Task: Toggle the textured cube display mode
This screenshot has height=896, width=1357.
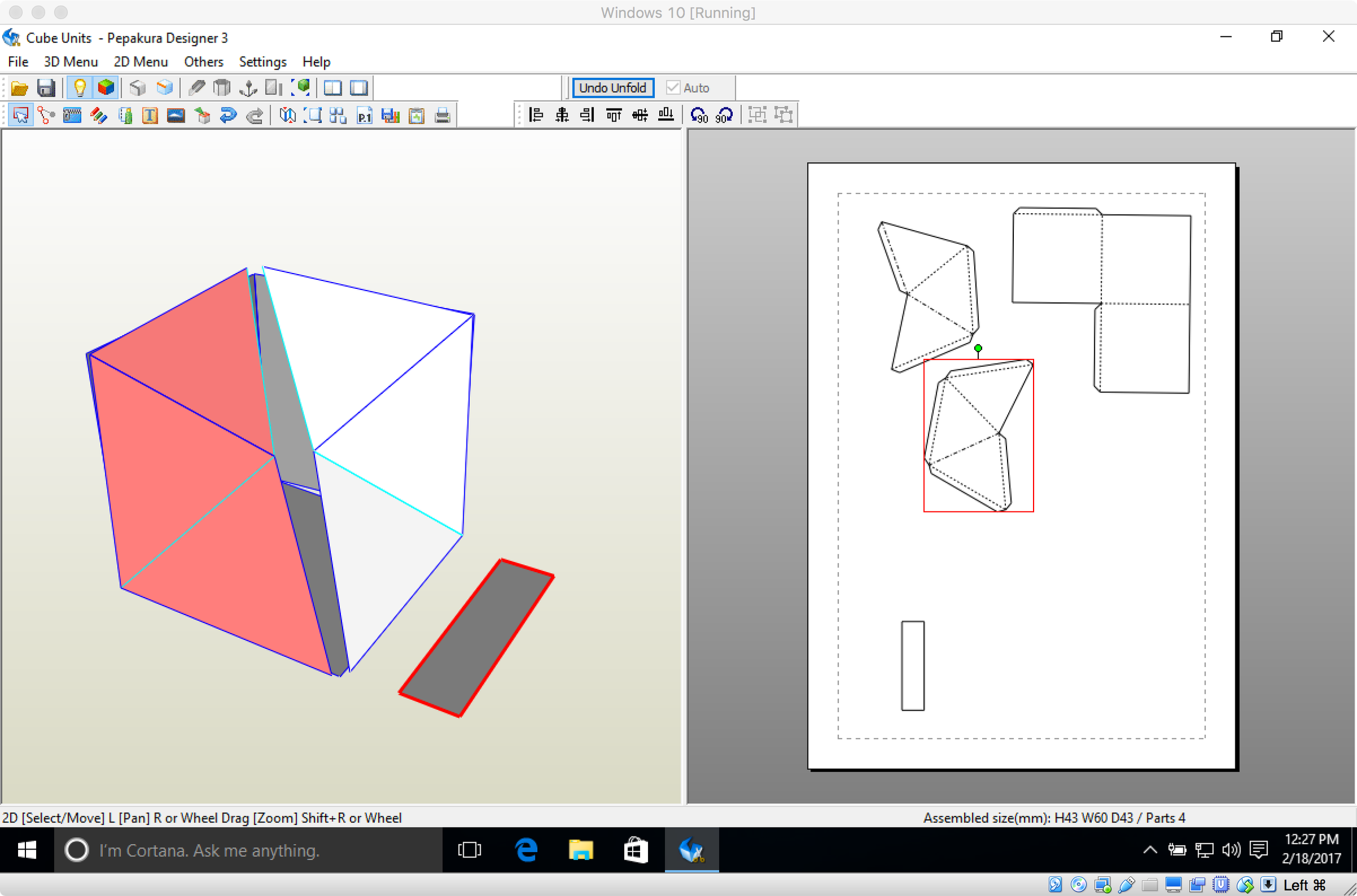Action: tap(105, 88)
